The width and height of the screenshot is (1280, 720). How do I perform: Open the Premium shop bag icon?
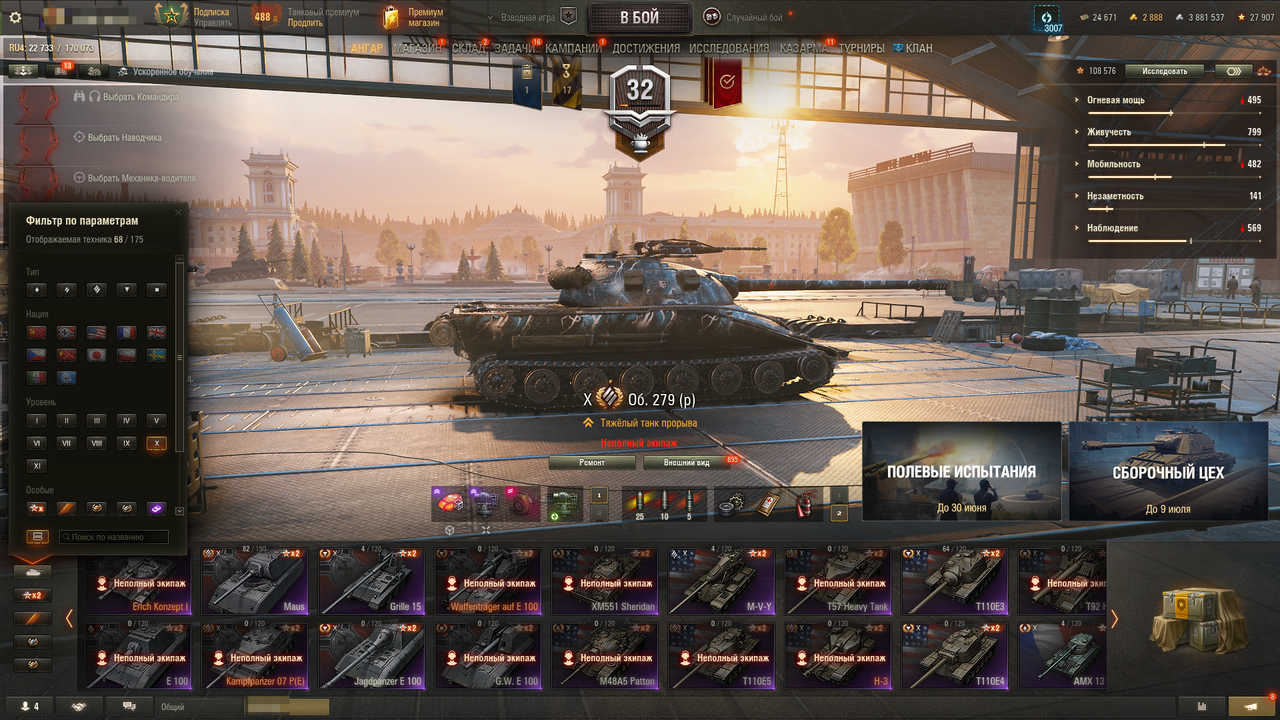(392, 17)
